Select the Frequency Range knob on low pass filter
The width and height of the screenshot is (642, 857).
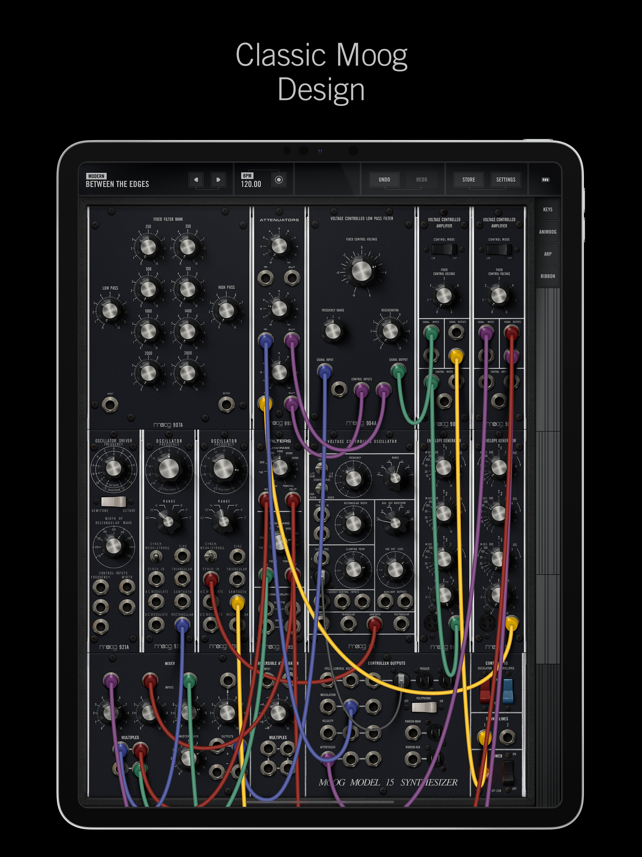[332, 331]
